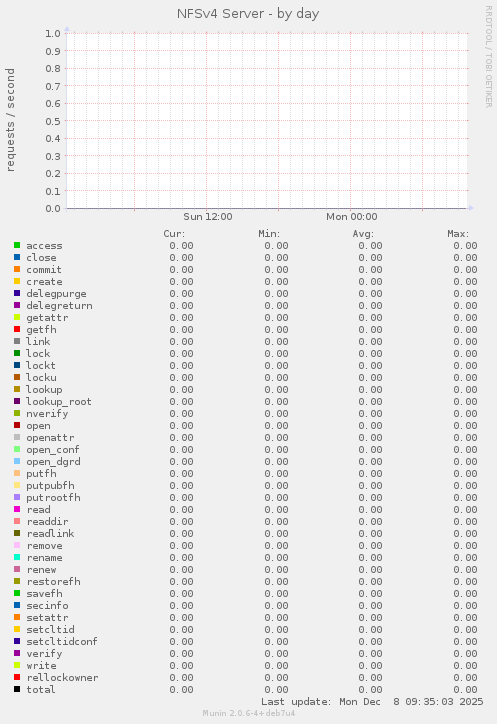Select the 'readlink' legend label
This screenshot has height=724, width=497.
pos(50,533)
